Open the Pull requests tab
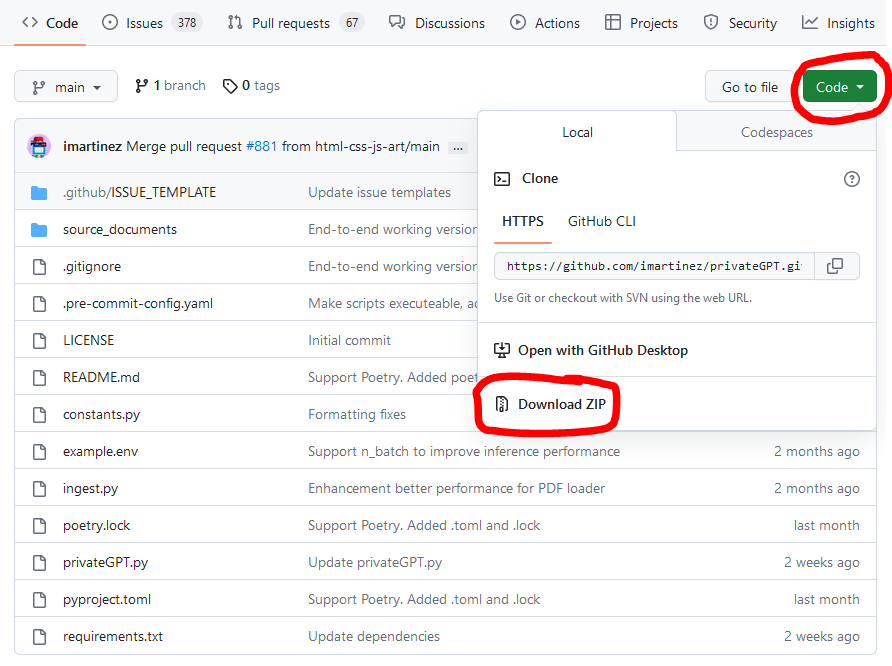The width and height of the screenshot is (892, 666). pos(295,23)
